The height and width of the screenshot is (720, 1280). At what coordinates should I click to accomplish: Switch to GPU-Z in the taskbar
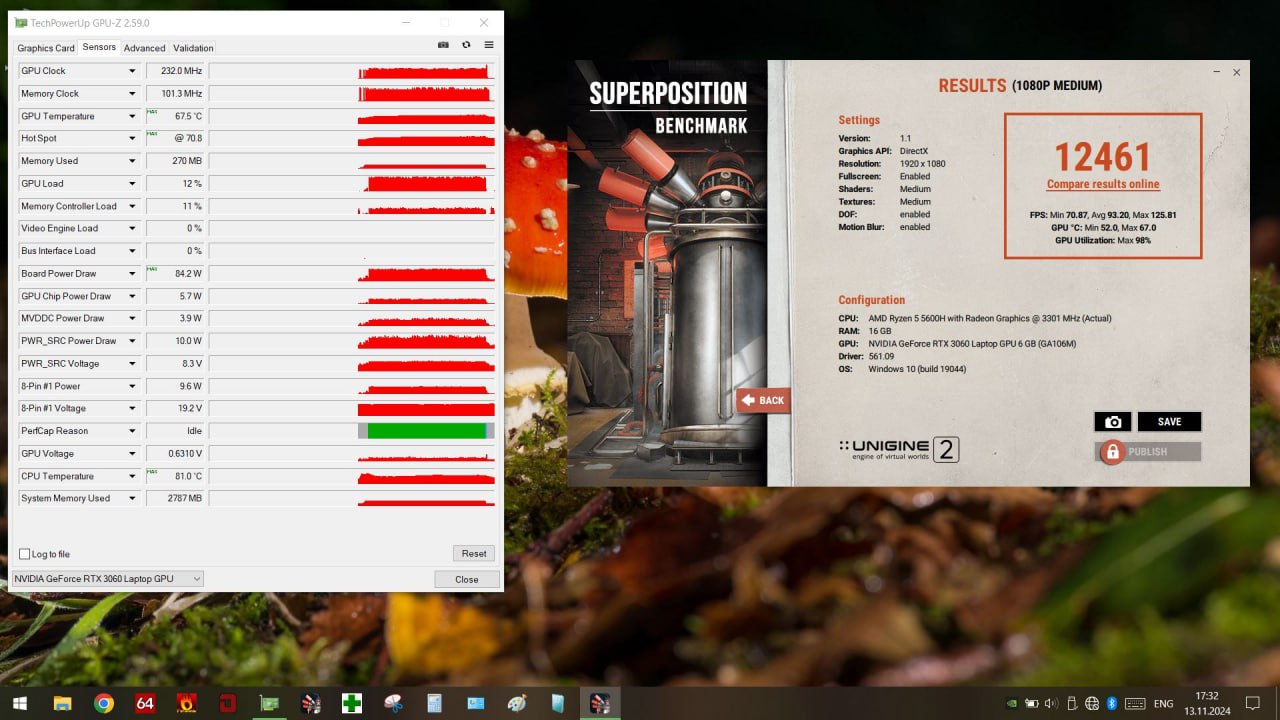pyautogui.click(x=269, y=703)
